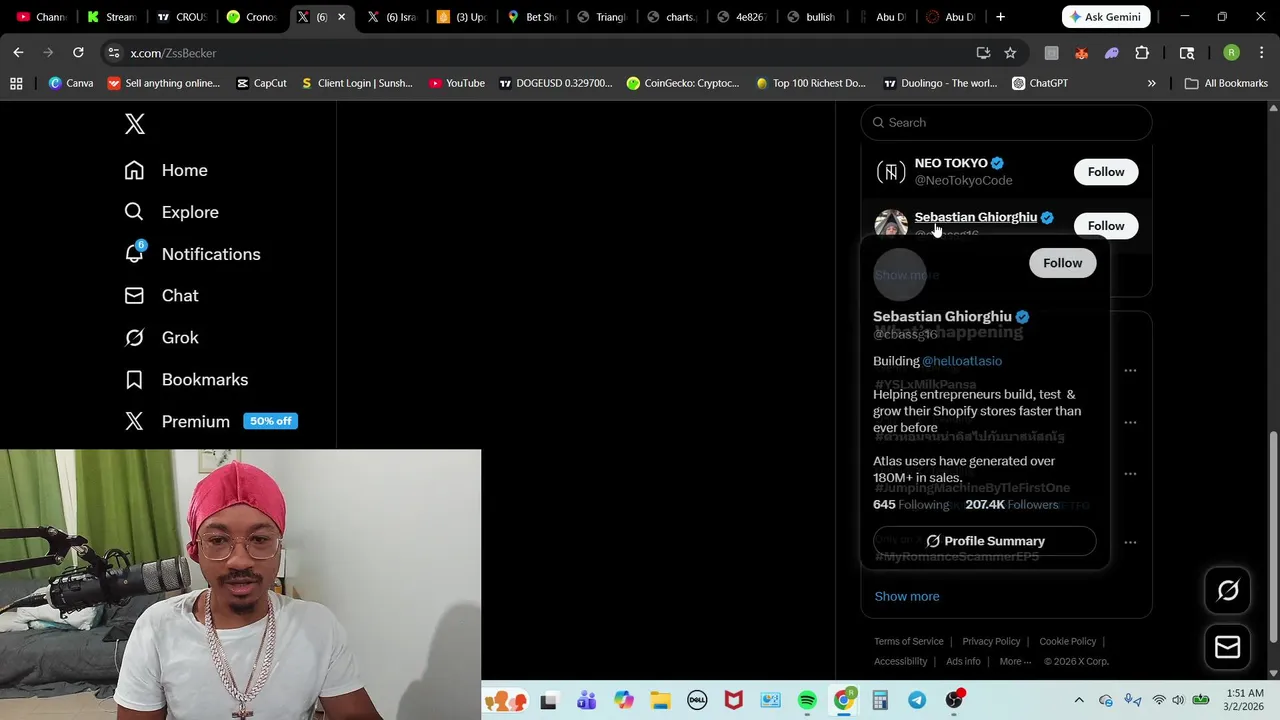Image resolution: width=1280 pixels, height=720 pixels.
Task: Open the NEO TOKYO profile avatar
Action: [891, 172]
